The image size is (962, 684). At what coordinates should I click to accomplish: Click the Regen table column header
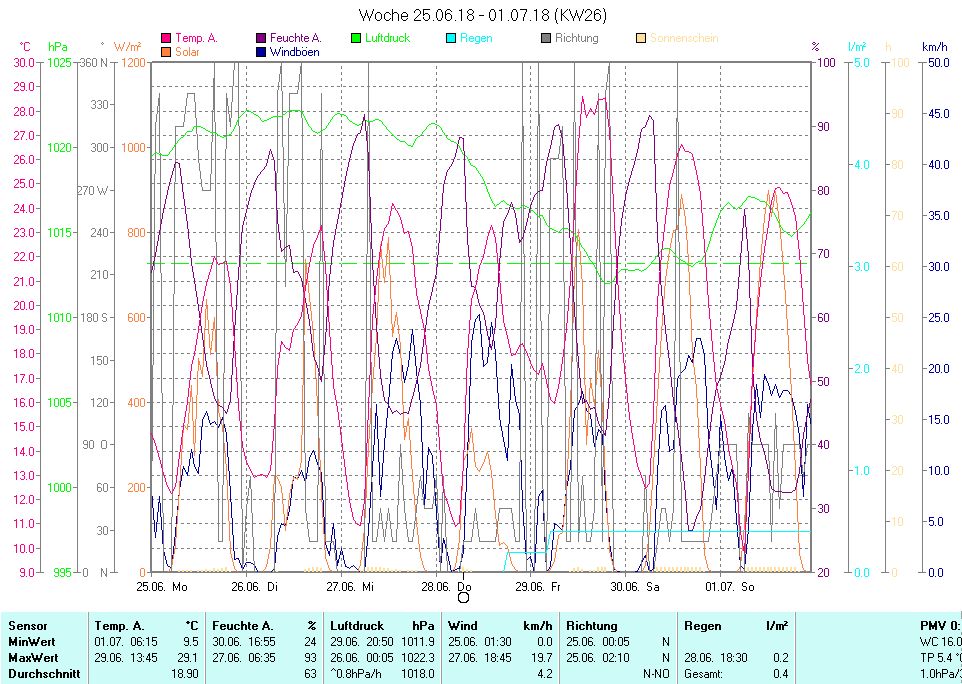[x=703, y=626]
